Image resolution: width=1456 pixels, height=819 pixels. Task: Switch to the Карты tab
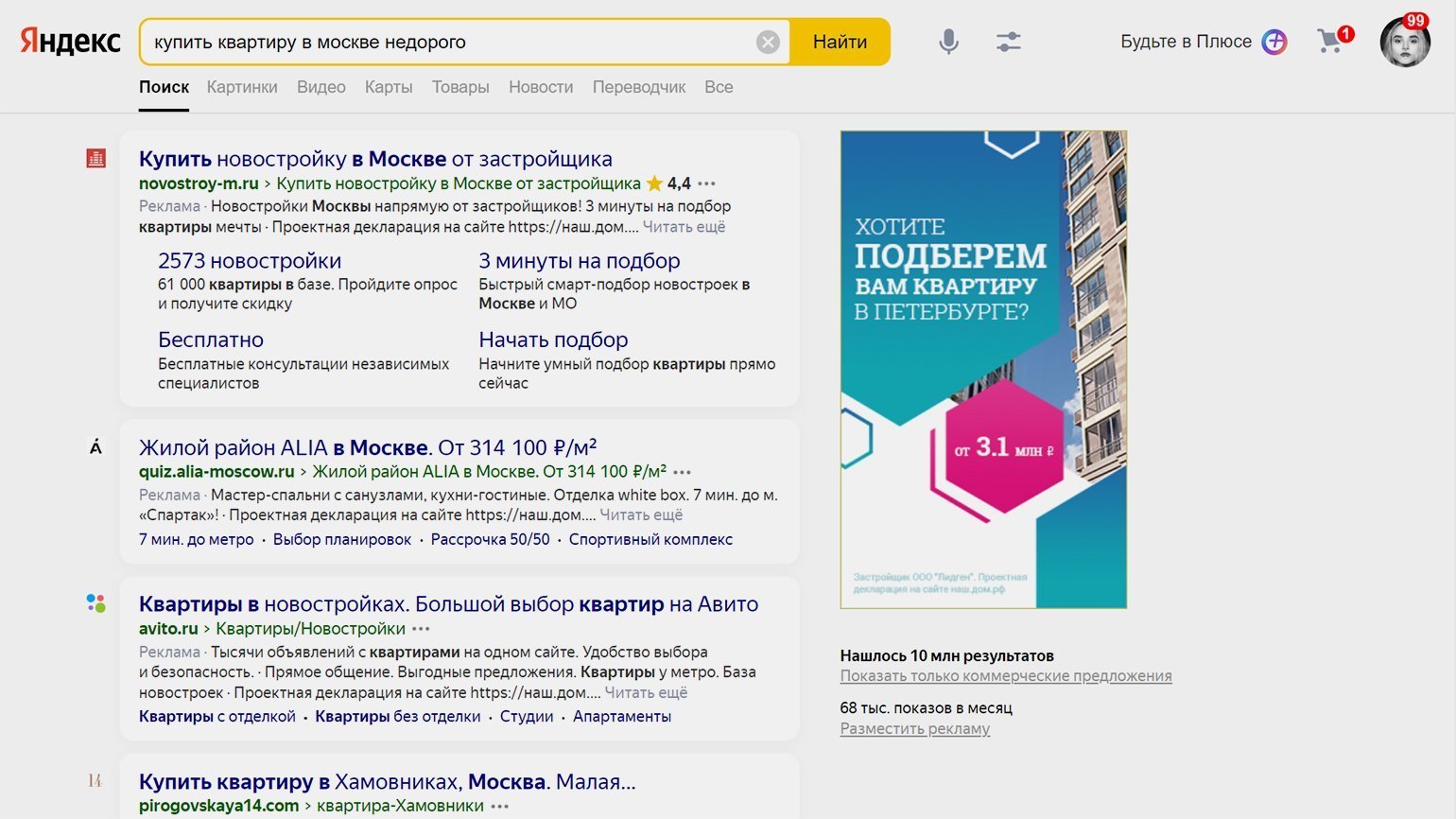tap(389, 87)
